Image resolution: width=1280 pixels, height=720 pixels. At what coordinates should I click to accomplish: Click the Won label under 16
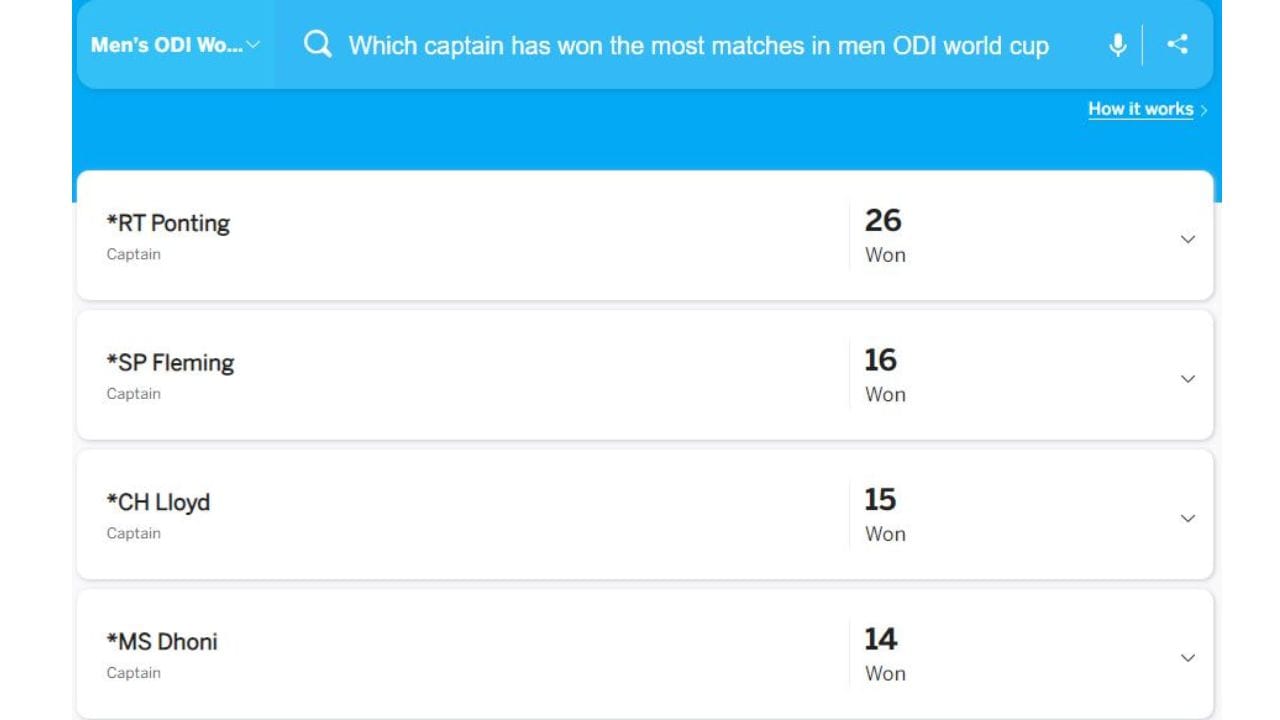tap(885, 394)
